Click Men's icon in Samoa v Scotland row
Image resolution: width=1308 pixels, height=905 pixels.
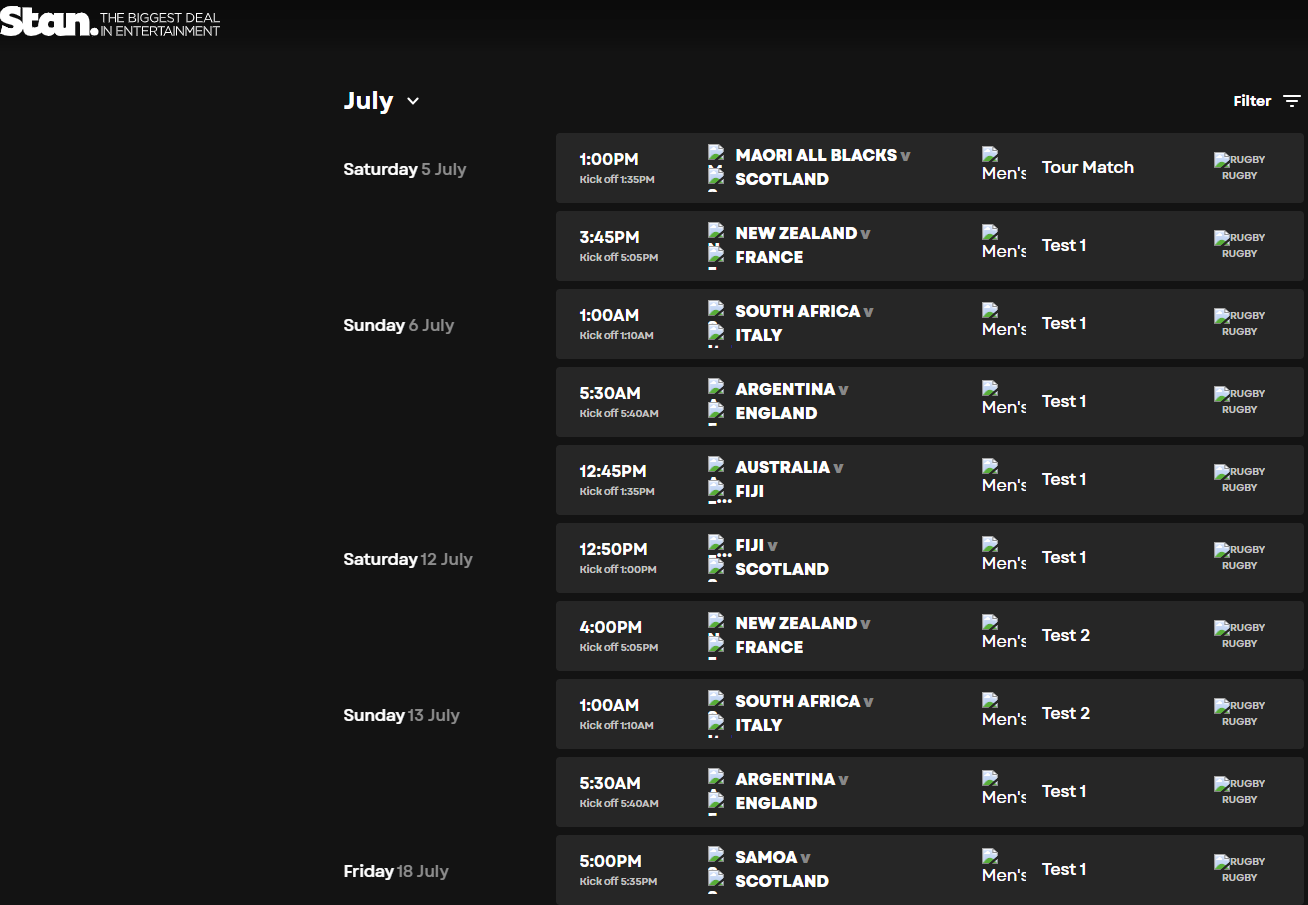coord(1004,867)
